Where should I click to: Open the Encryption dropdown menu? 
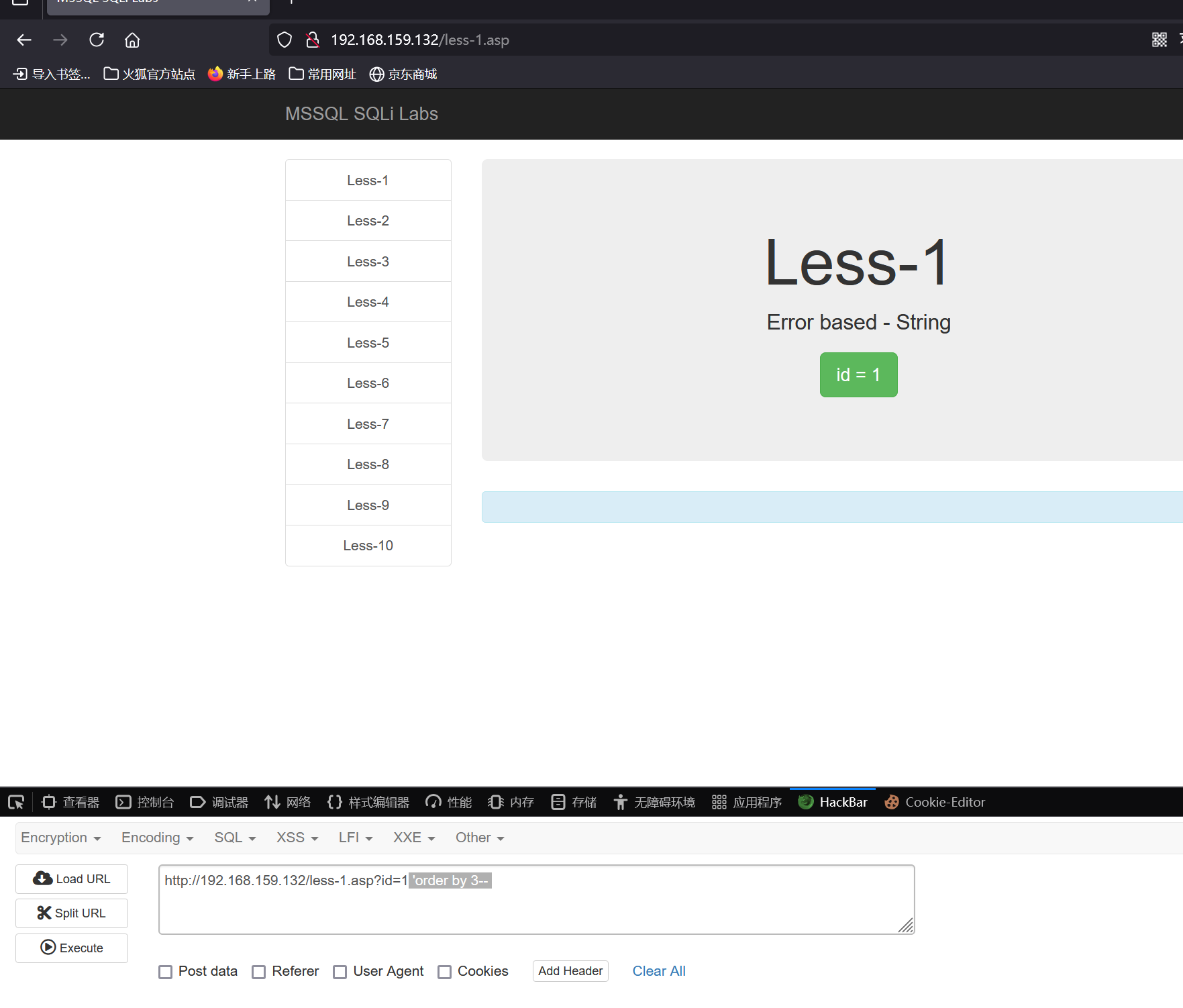click(60, 838)
